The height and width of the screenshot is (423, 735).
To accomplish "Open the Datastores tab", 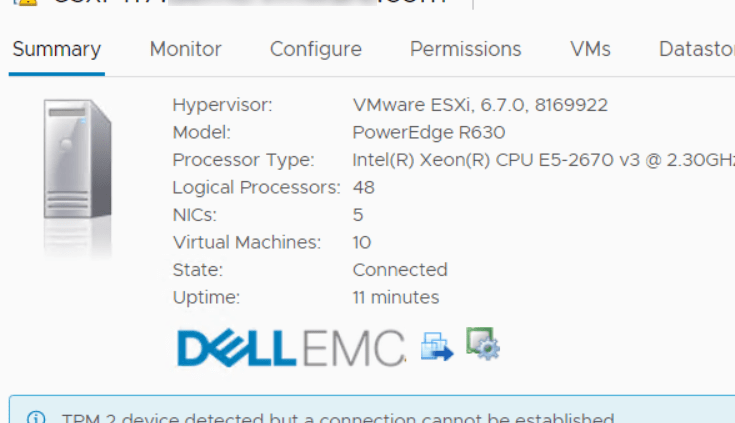I will click(696, 49).
